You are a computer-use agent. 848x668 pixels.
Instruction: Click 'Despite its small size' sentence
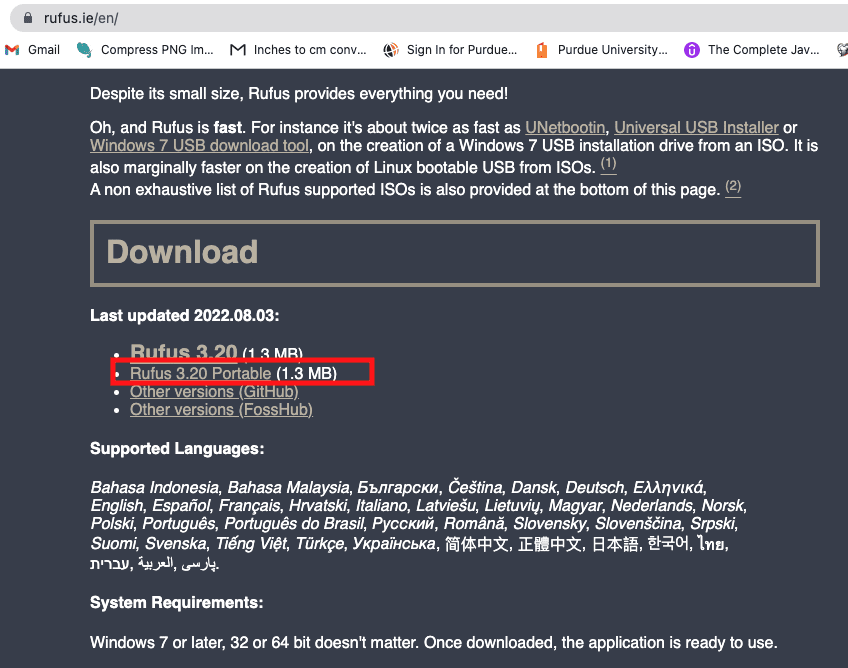[299, 94]
